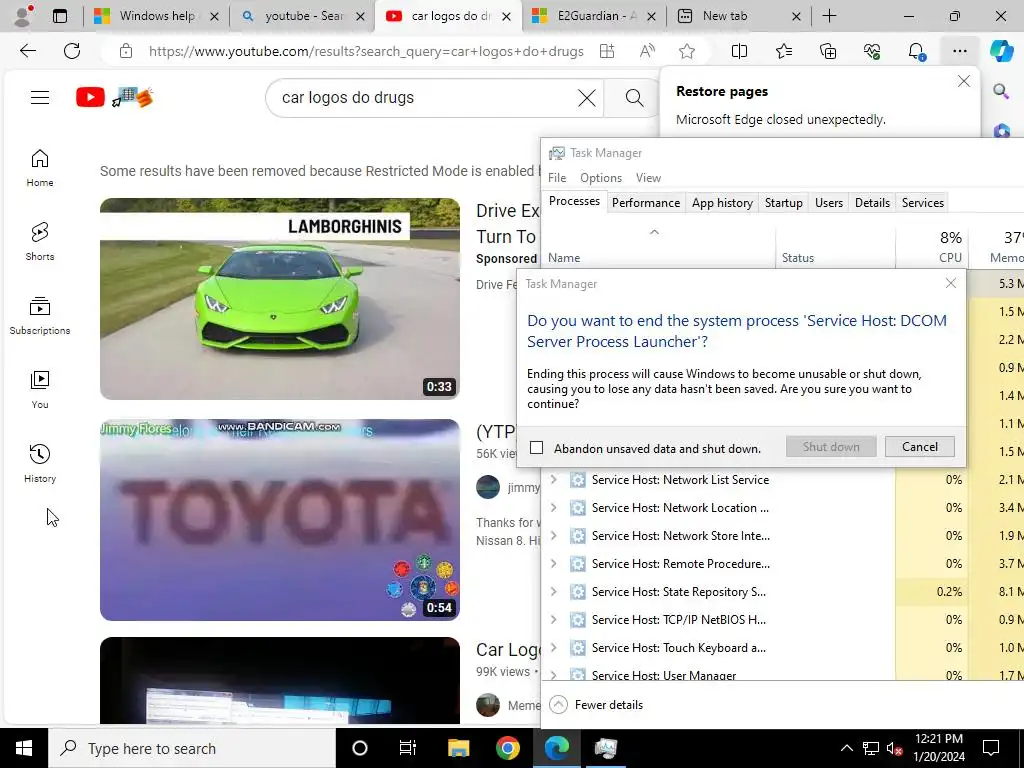Expand Service Host: Network Store Interface row
This screenshot has height=768, width=1024.
pos(554,536)
